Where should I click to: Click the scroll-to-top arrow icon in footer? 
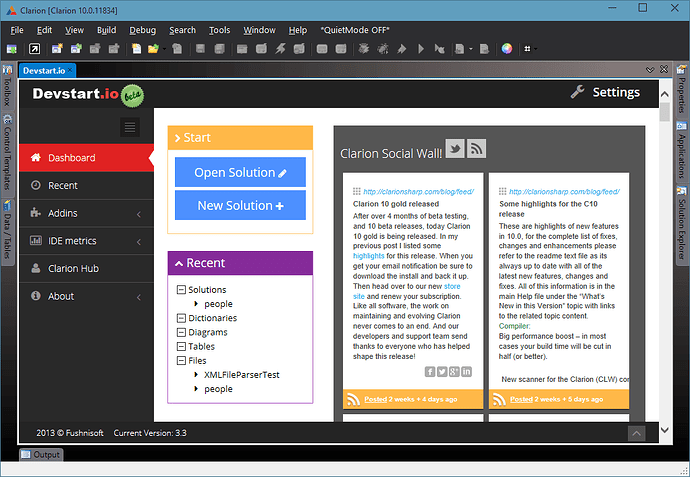[636, 433]
